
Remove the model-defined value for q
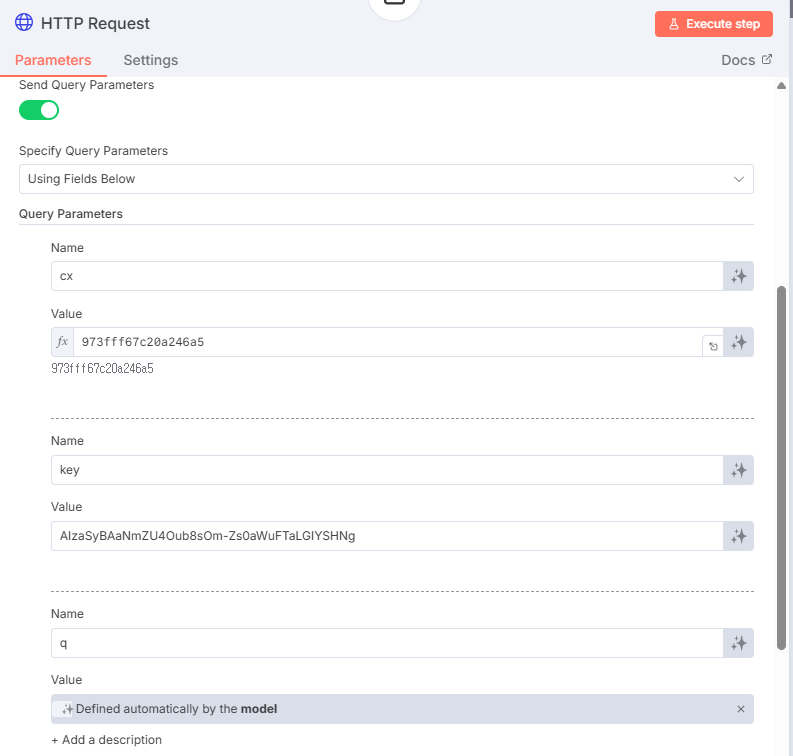(740, 709)
